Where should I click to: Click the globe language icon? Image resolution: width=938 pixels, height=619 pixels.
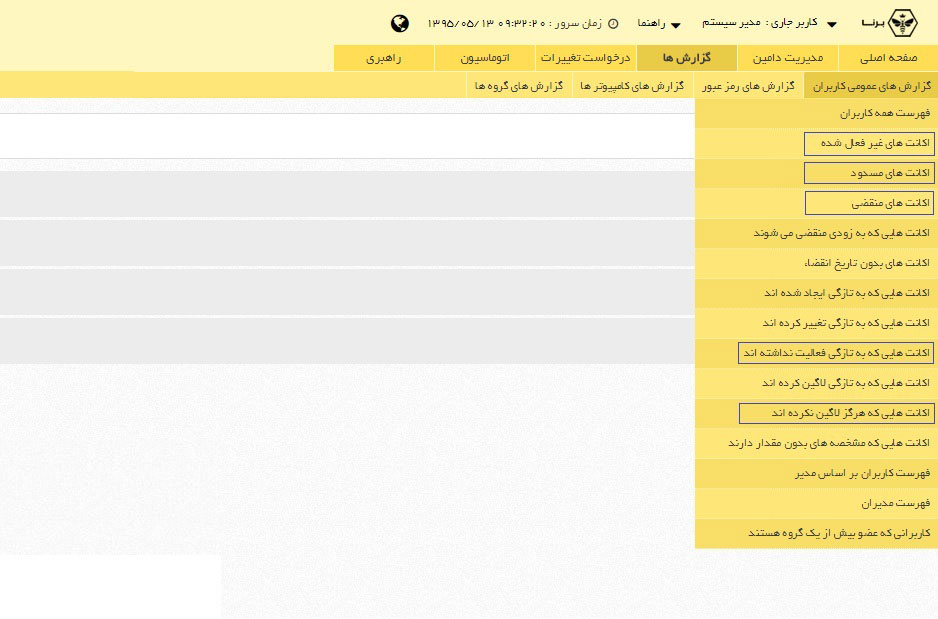pyautogui.click(x=401, y=22)
